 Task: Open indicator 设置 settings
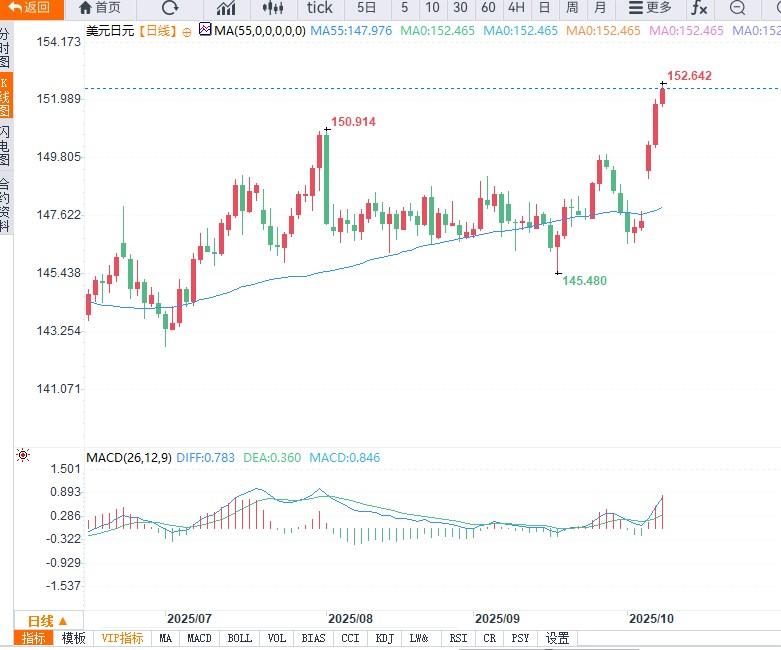click(557, 638)
